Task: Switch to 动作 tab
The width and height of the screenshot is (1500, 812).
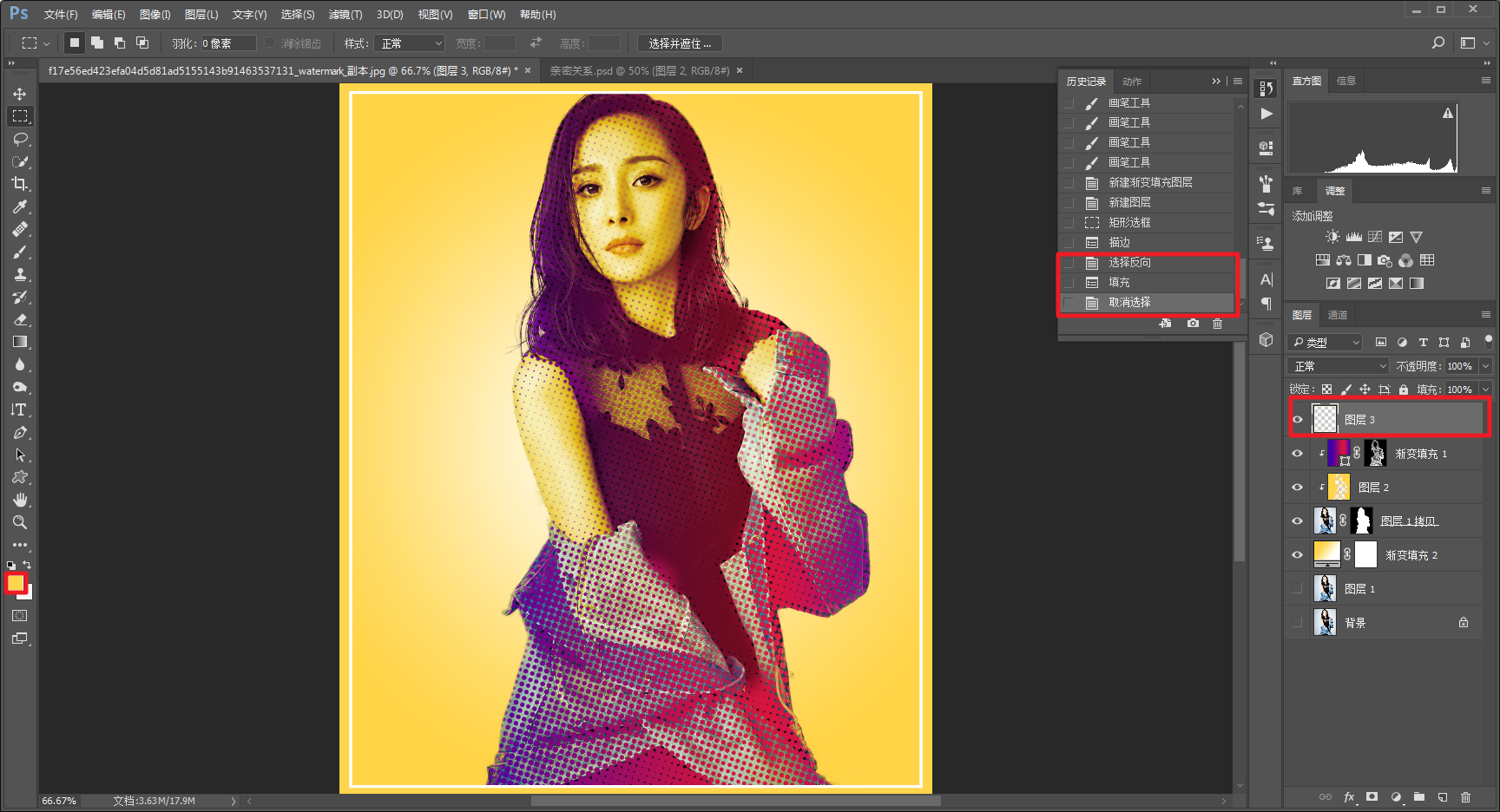Action: 1132,82
